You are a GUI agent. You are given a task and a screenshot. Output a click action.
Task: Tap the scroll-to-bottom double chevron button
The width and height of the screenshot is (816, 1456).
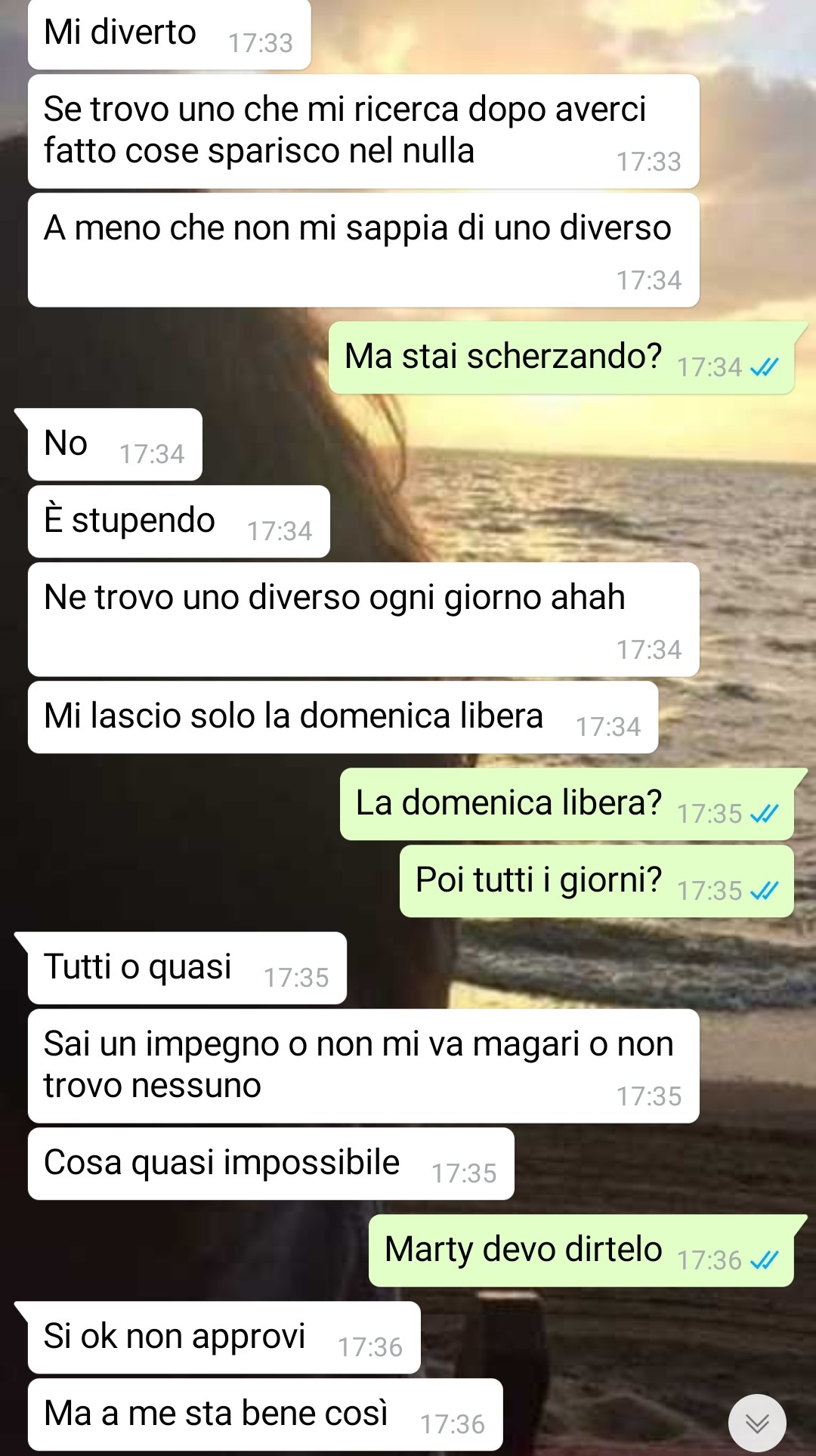[757, 1423]
